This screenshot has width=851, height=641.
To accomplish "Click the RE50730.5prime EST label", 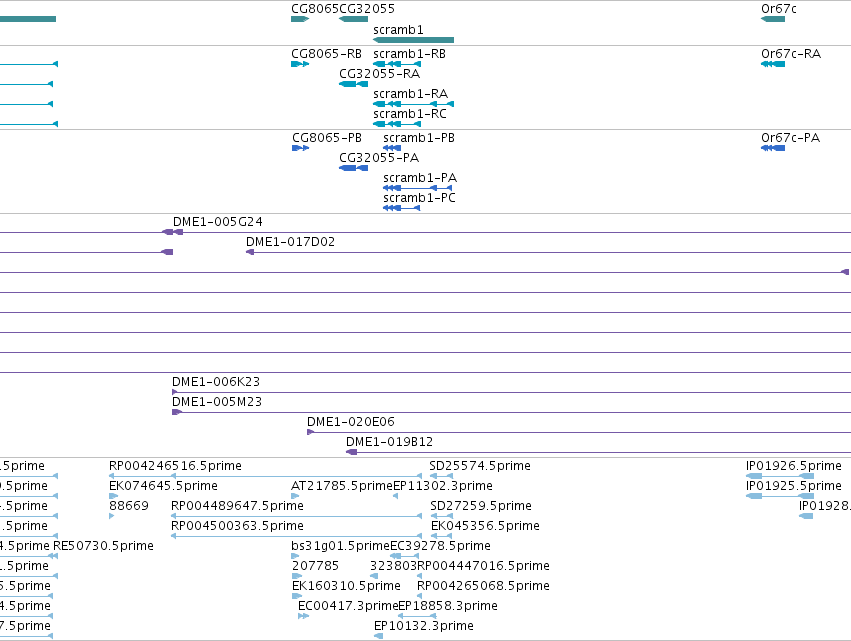I will (x=103, y=546).
